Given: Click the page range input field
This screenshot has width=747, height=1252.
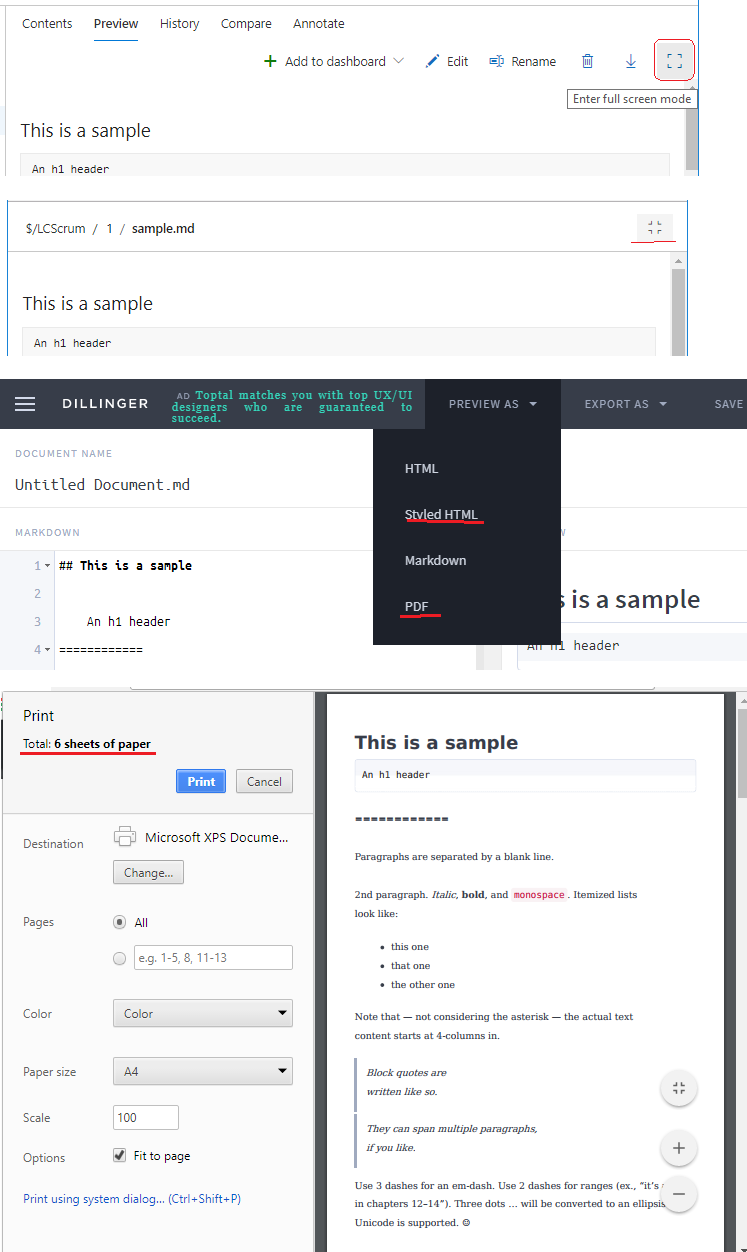Looking at the screenshot, I should (213, 957).
